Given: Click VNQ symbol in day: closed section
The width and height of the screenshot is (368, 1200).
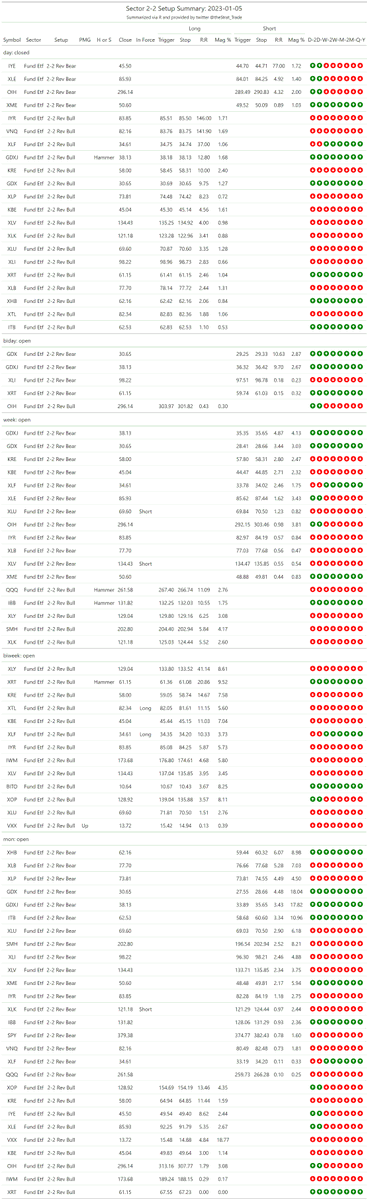Looking at the screenshot, I should coord(11,130).
